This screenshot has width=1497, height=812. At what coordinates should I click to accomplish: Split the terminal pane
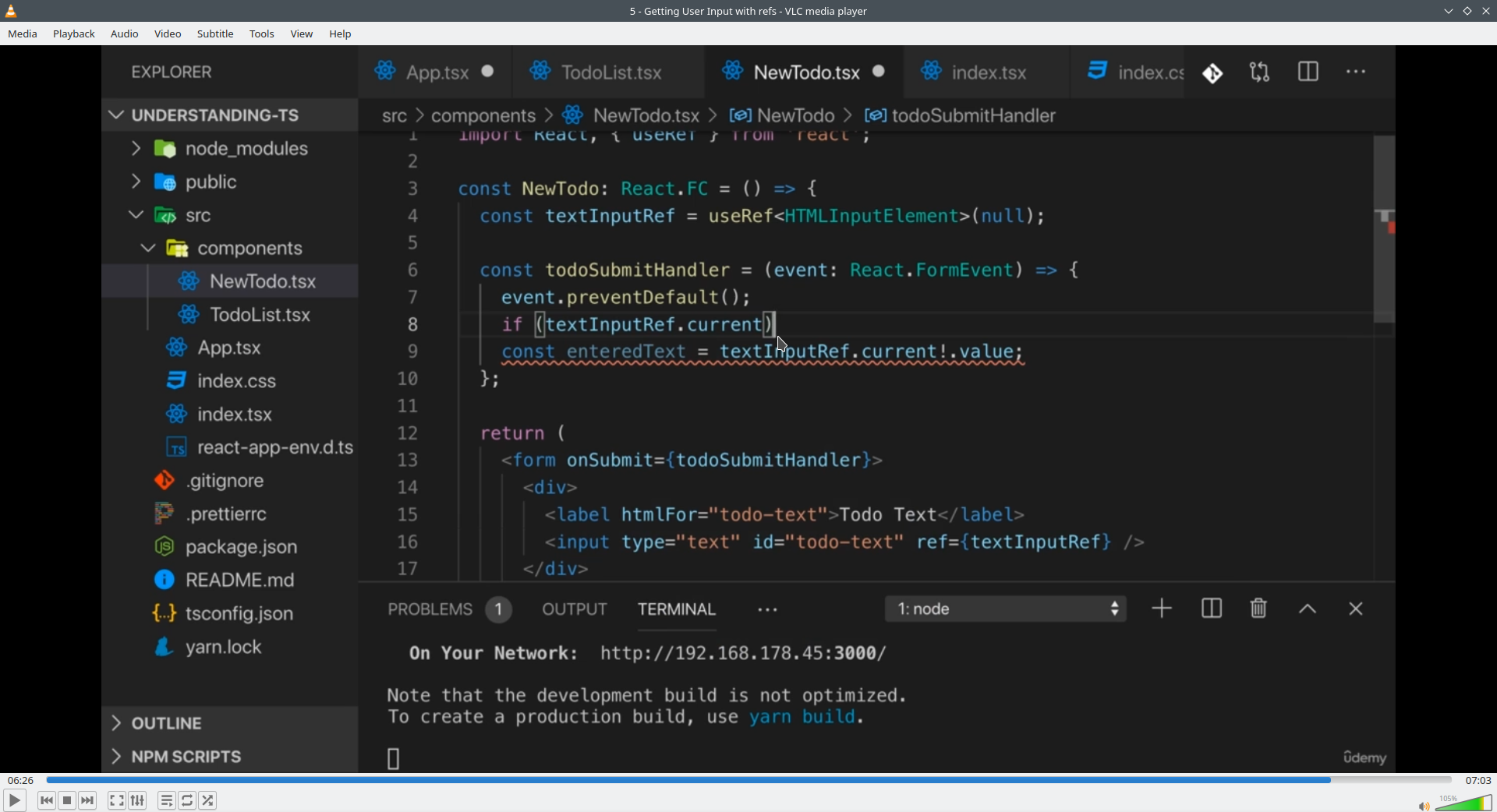click(x=1212, y=609)
